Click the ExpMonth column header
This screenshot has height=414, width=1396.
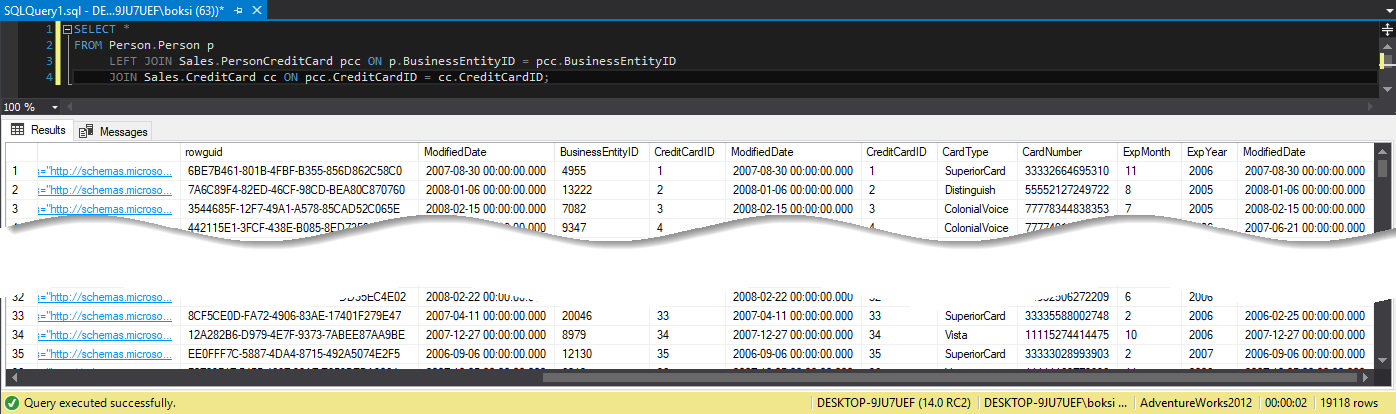coord(1150,151)
